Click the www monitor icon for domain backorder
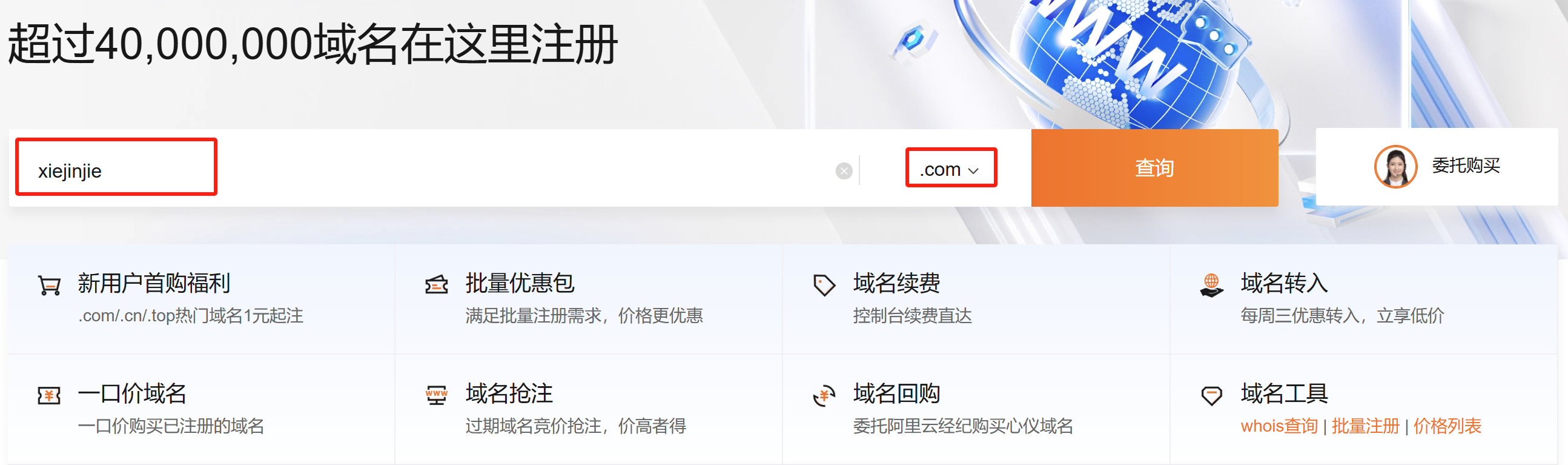The width and height of the screenshot is (1568, 465). [x=436, y=395]
